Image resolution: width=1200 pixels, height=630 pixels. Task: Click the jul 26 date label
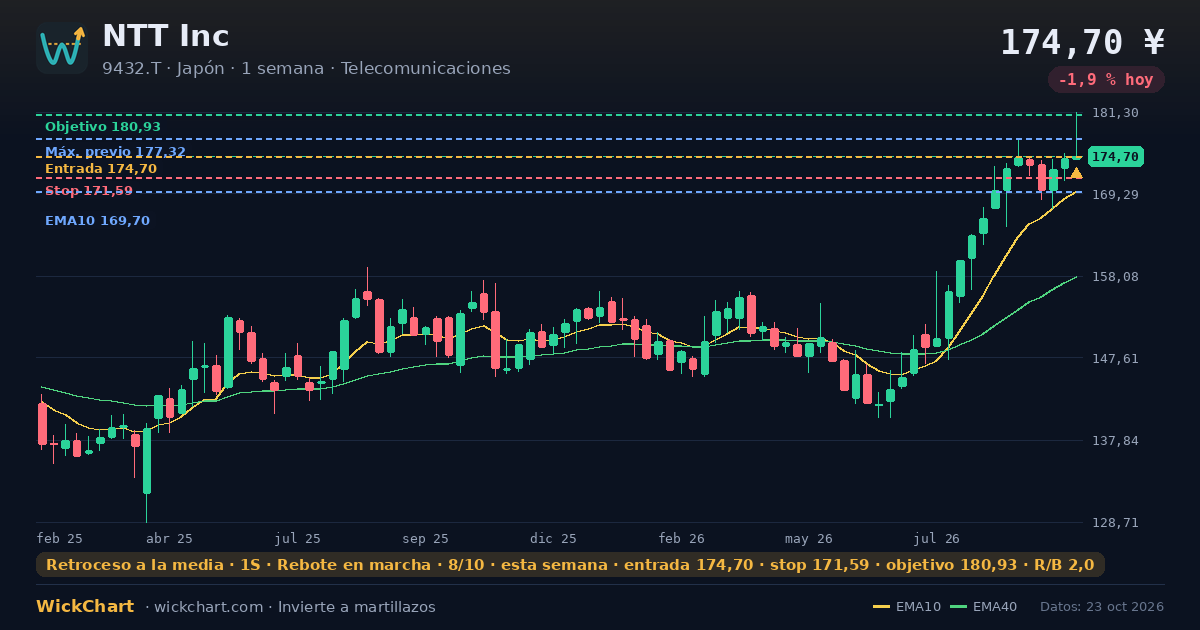(937, 538)
